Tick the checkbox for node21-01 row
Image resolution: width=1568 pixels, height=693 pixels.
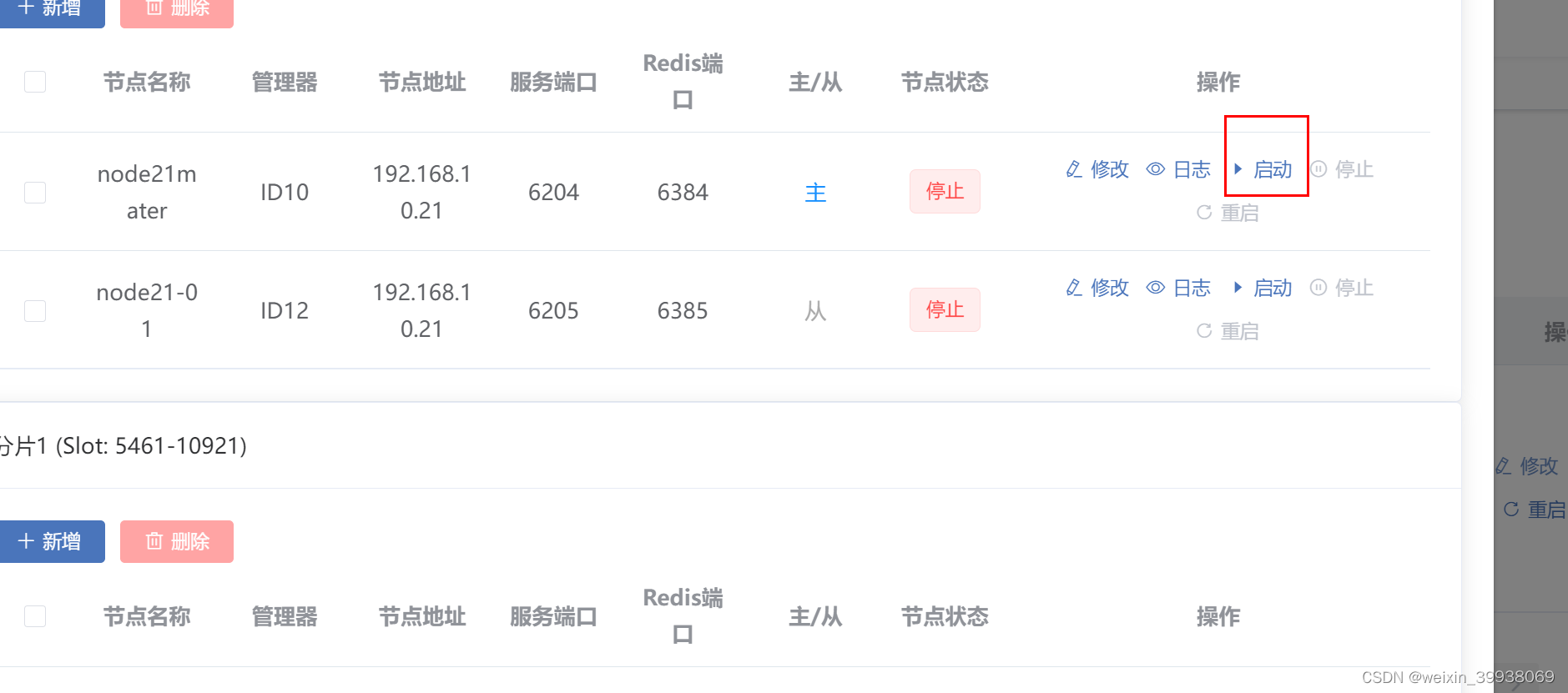35,311
